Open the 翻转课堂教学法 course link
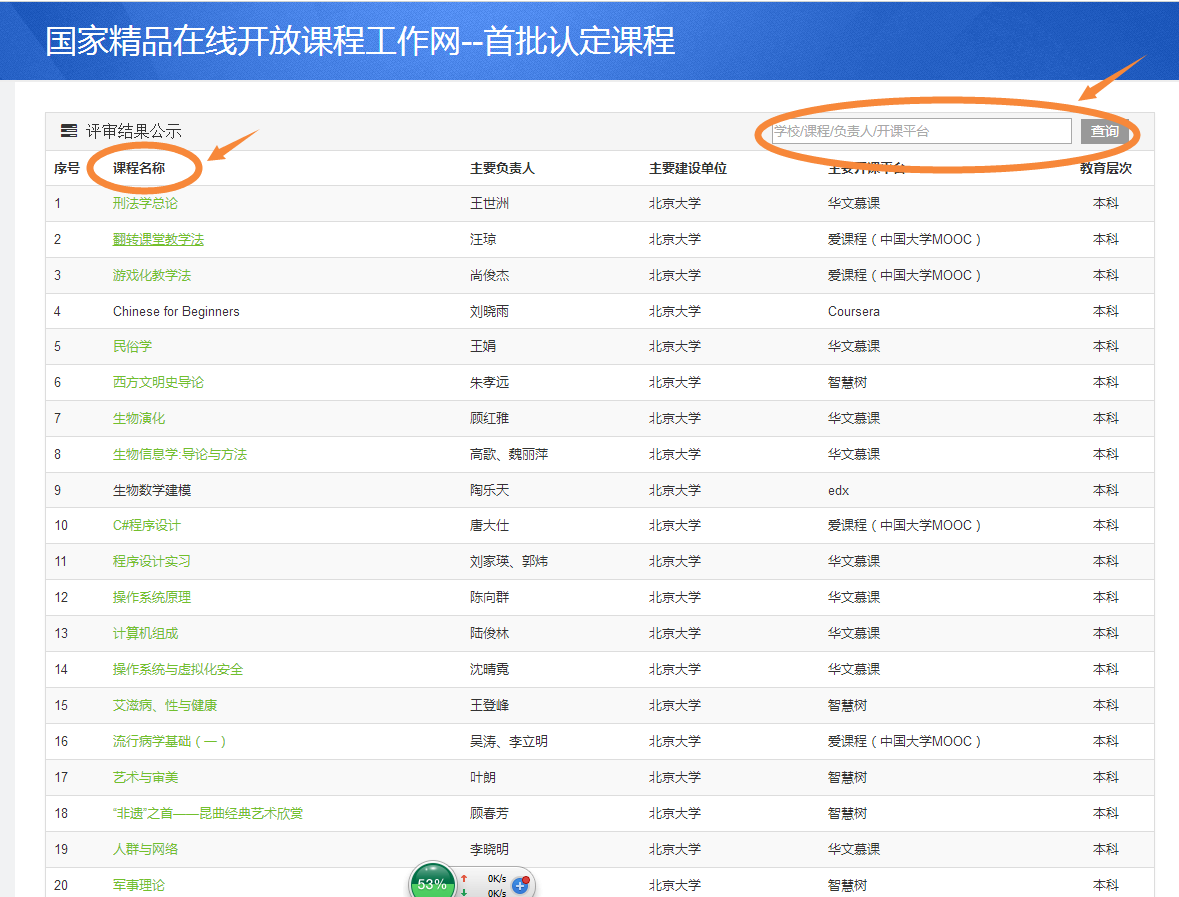The image size is (1179, 897). point(158,239)
